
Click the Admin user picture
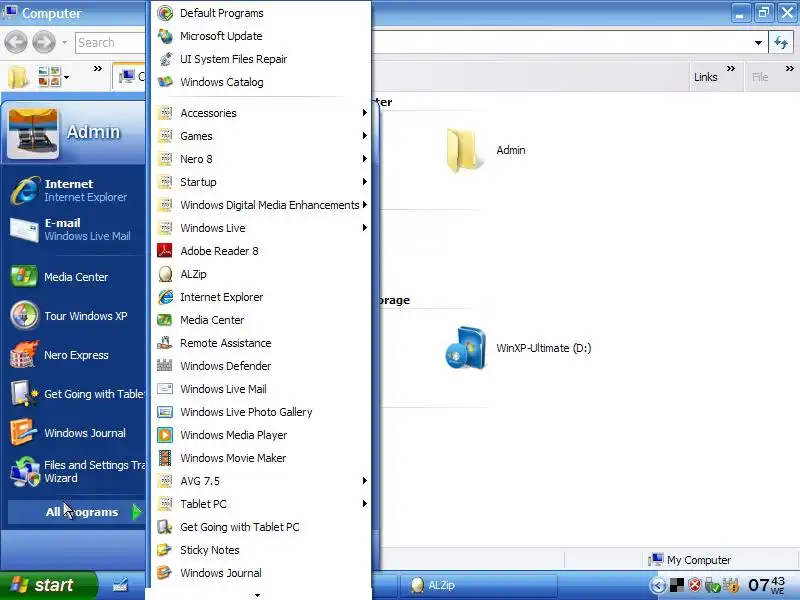point(33,133)
